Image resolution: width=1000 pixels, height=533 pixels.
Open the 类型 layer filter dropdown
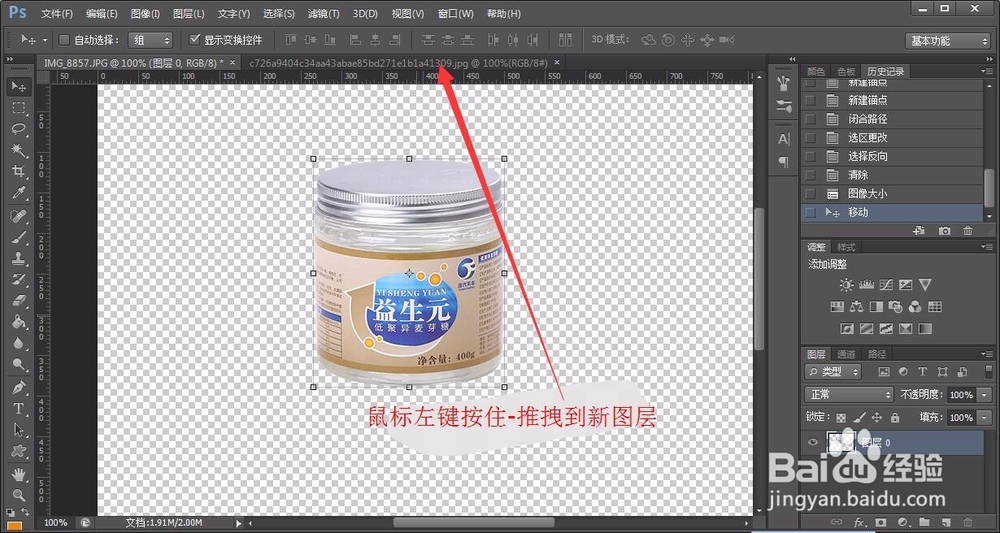[x=833, y=371]
